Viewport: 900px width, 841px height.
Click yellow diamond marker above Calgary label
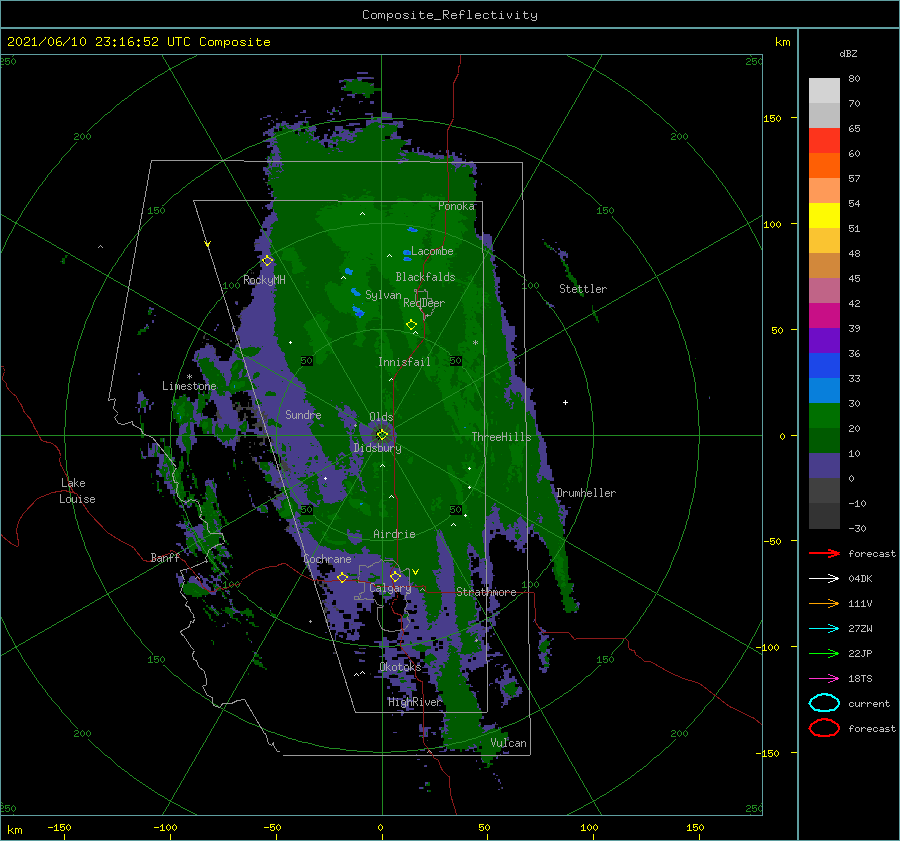395,576
